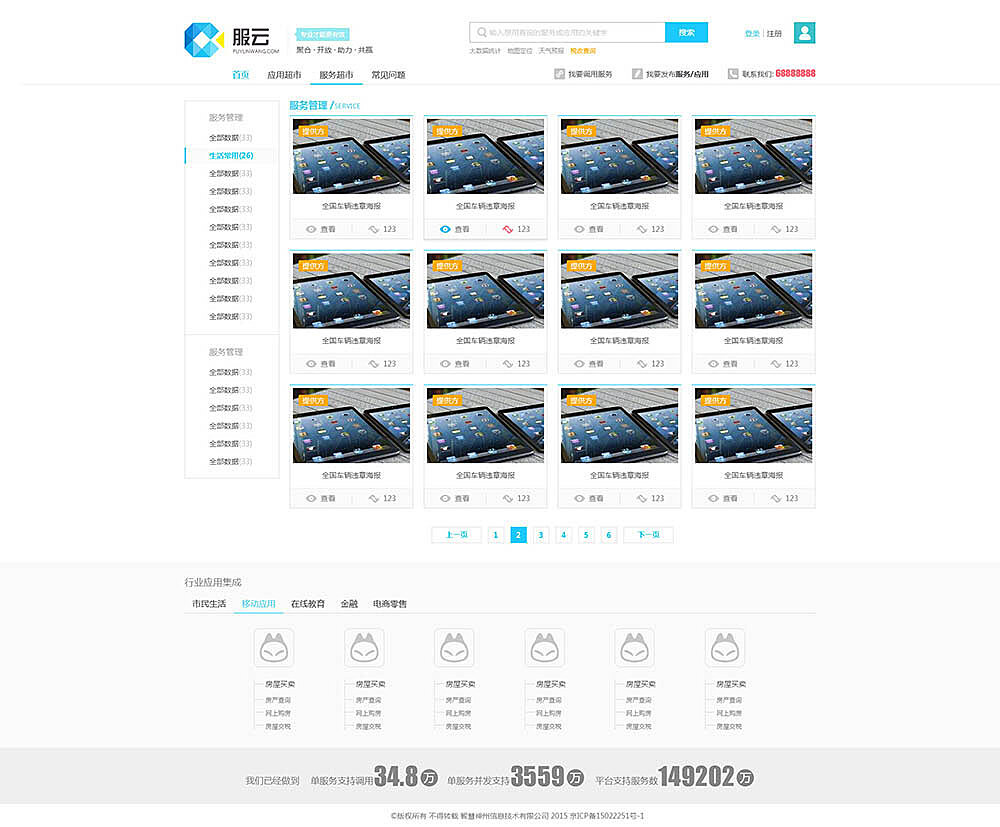The image size is (1000, 827).
Task: Click the 大数据统计 hot search link
Action: (485, 51)
